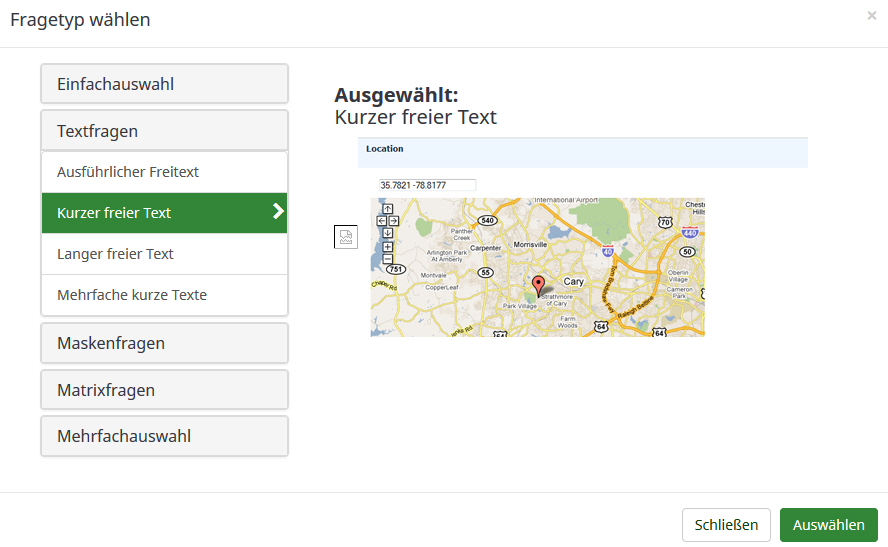Viewport: 888px width, 547px height.
Task: Select Ausführlicher Freitext question type
Action: coord(164,172)
